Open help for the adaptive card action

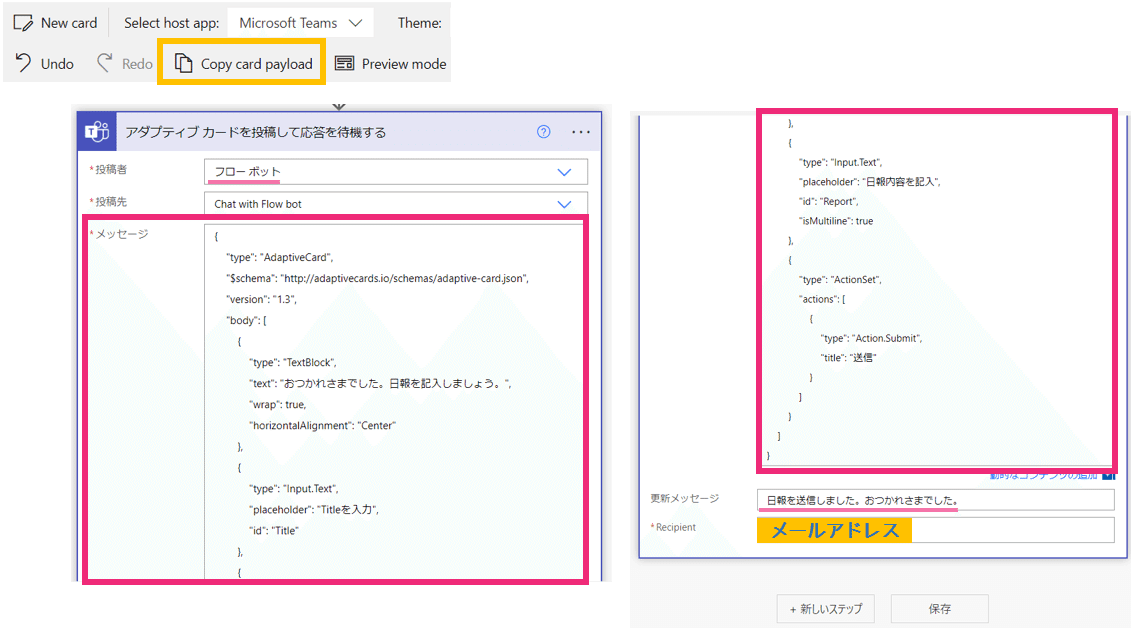[544, 131]
